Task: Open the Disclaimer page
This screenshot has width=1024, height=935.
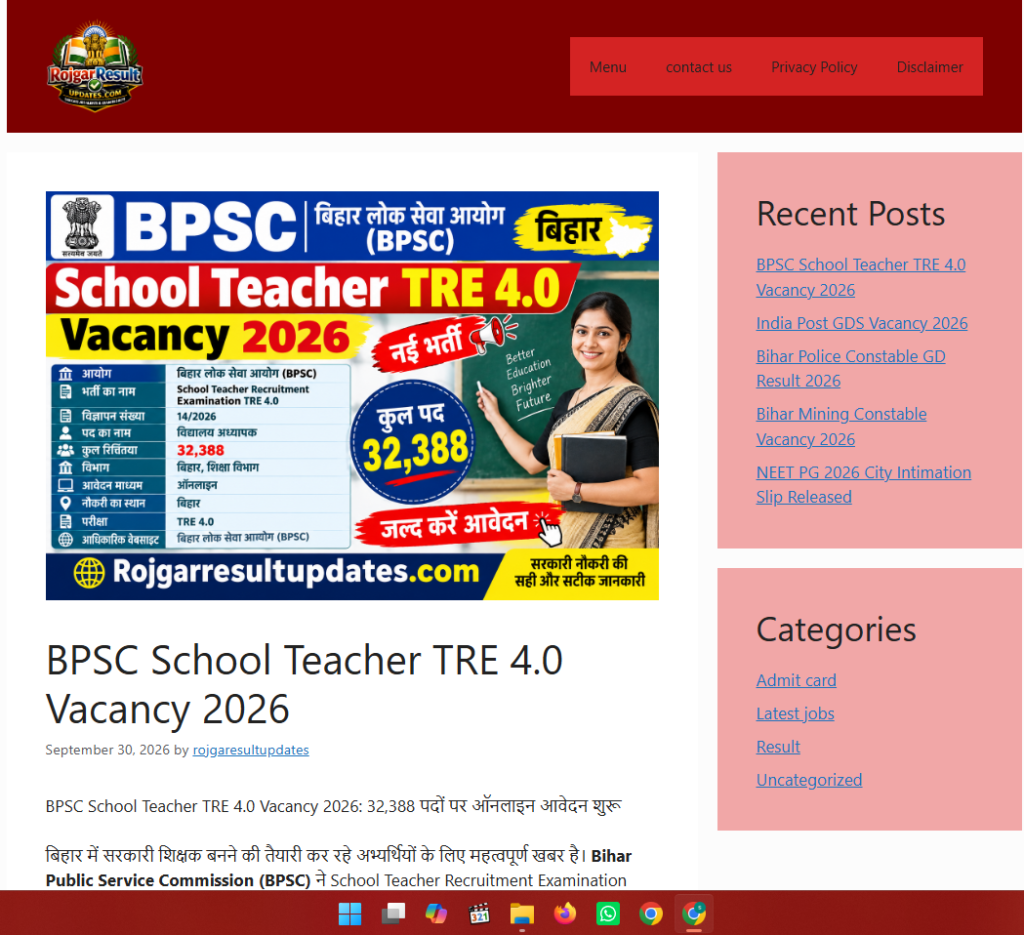Action: coord(929,67)
